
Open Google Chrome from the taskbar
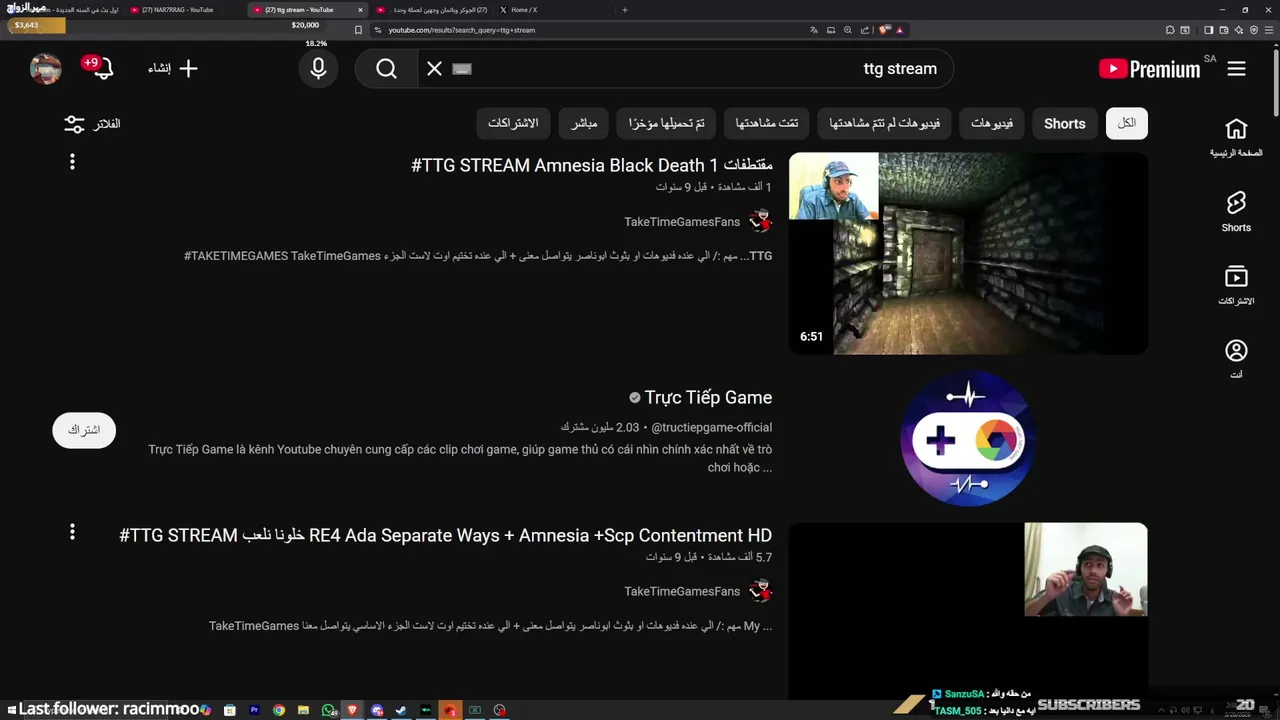279,710
